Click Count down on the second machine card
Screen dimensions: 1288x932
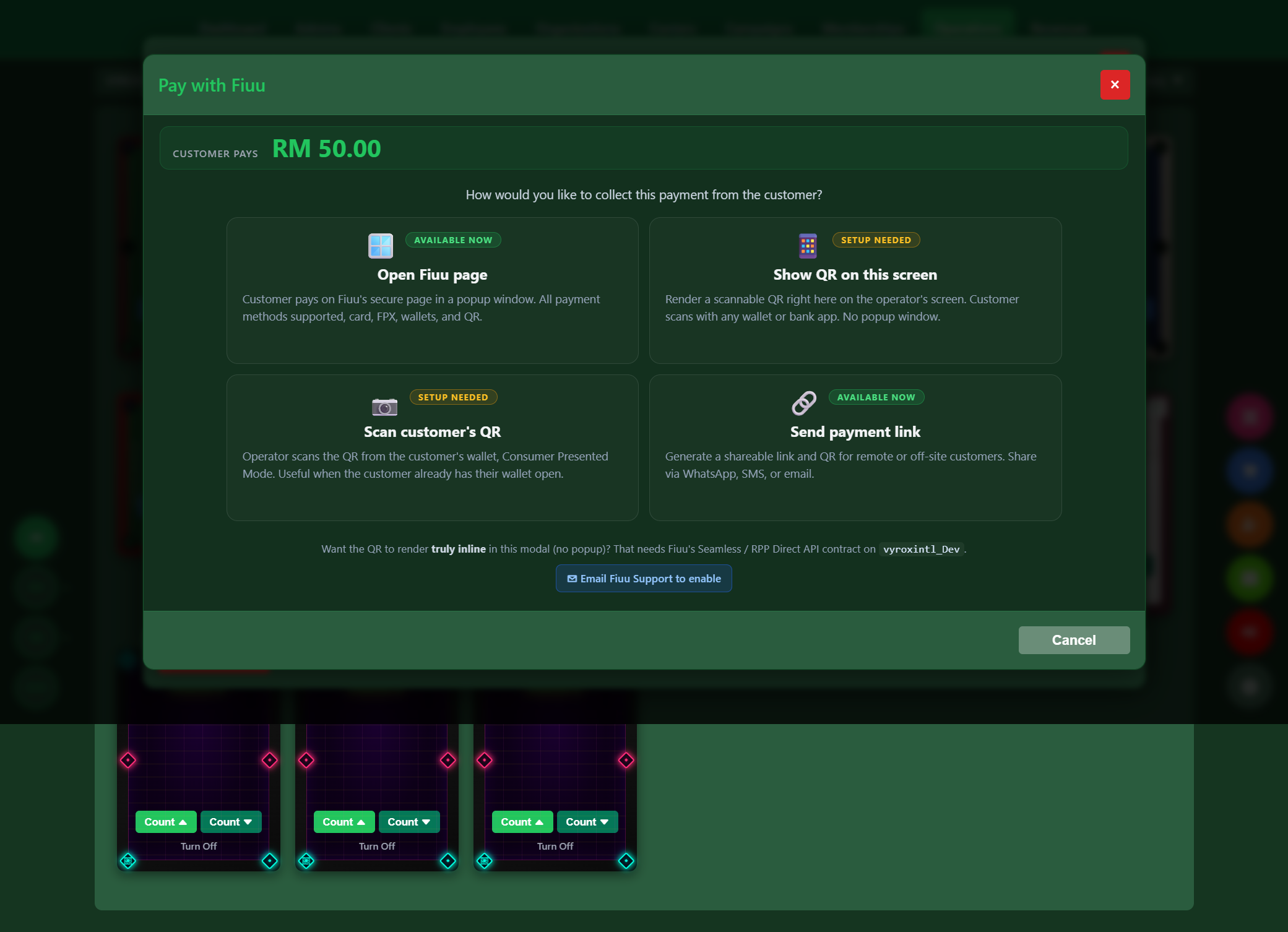[409, 822]
